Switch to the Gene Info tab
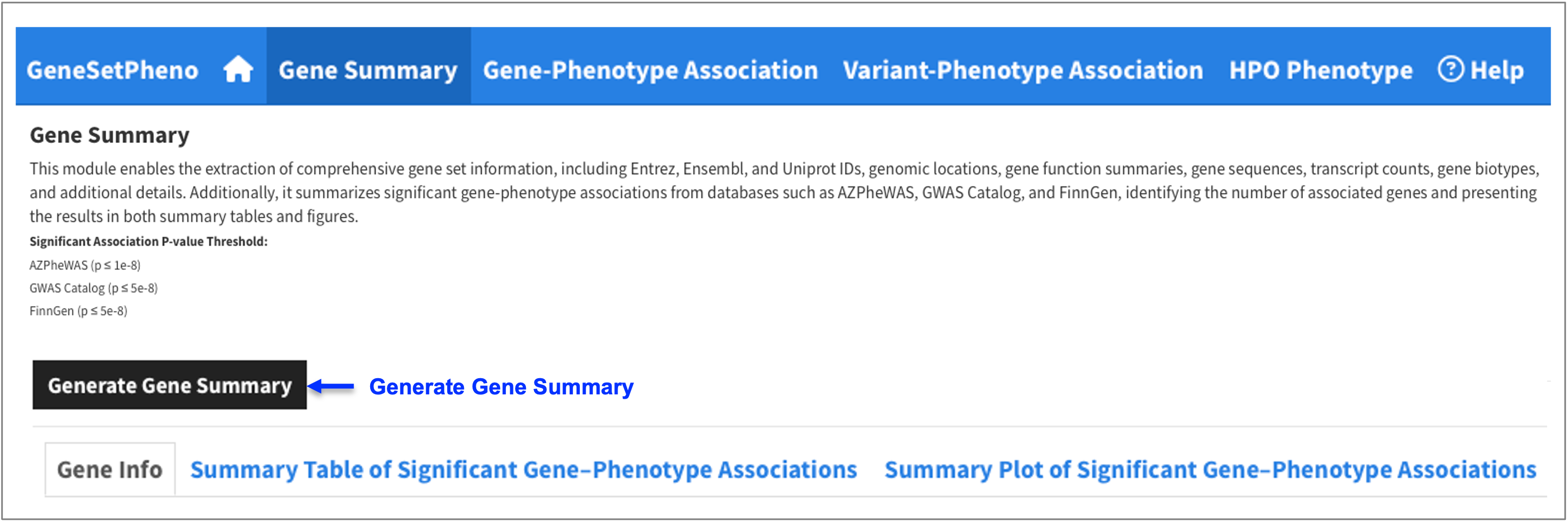Image resolution: width=1568 pixels, height=521 pixels. click(110, 469)
